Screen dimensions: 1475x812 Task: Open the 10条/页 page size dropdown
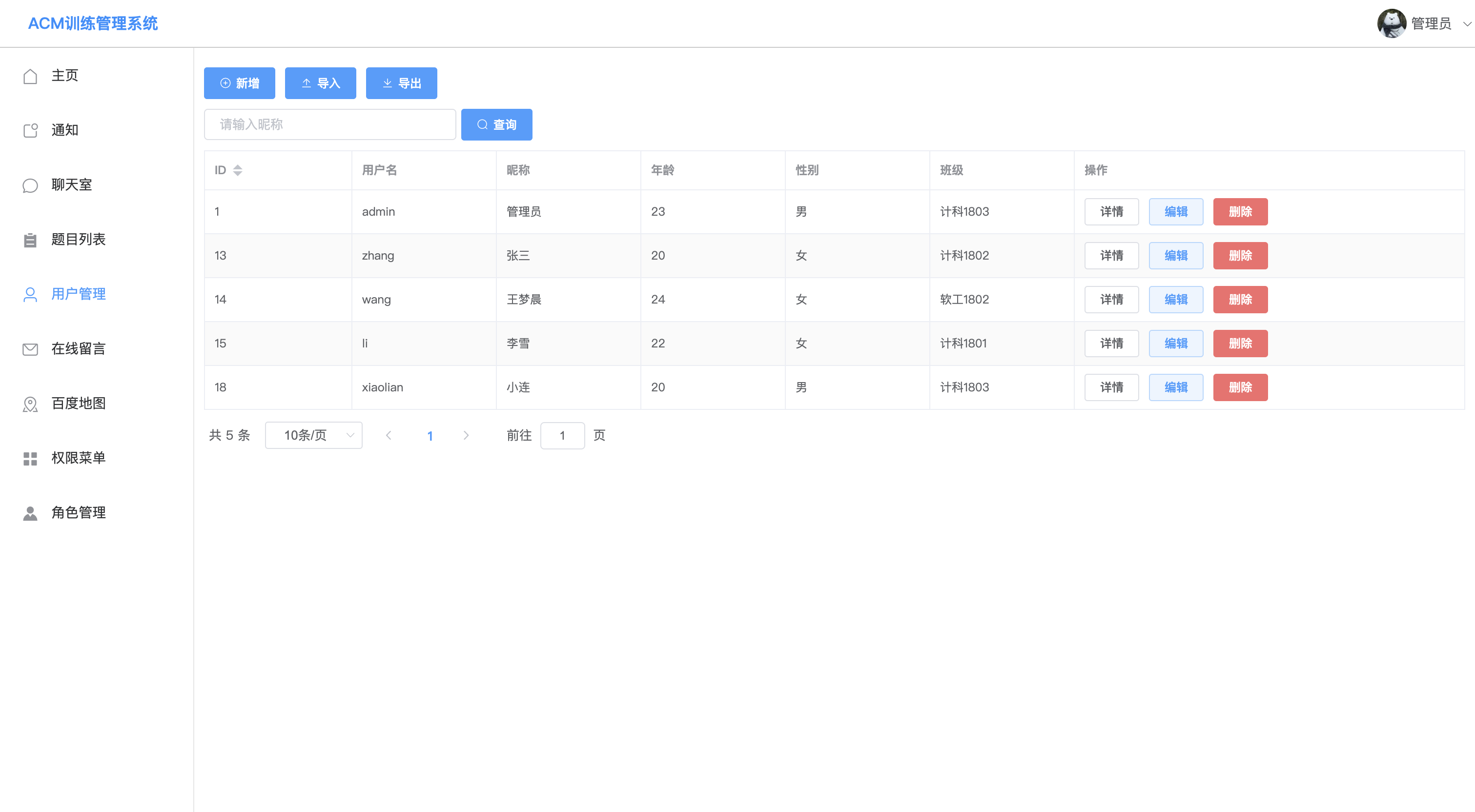click(313, 435)
